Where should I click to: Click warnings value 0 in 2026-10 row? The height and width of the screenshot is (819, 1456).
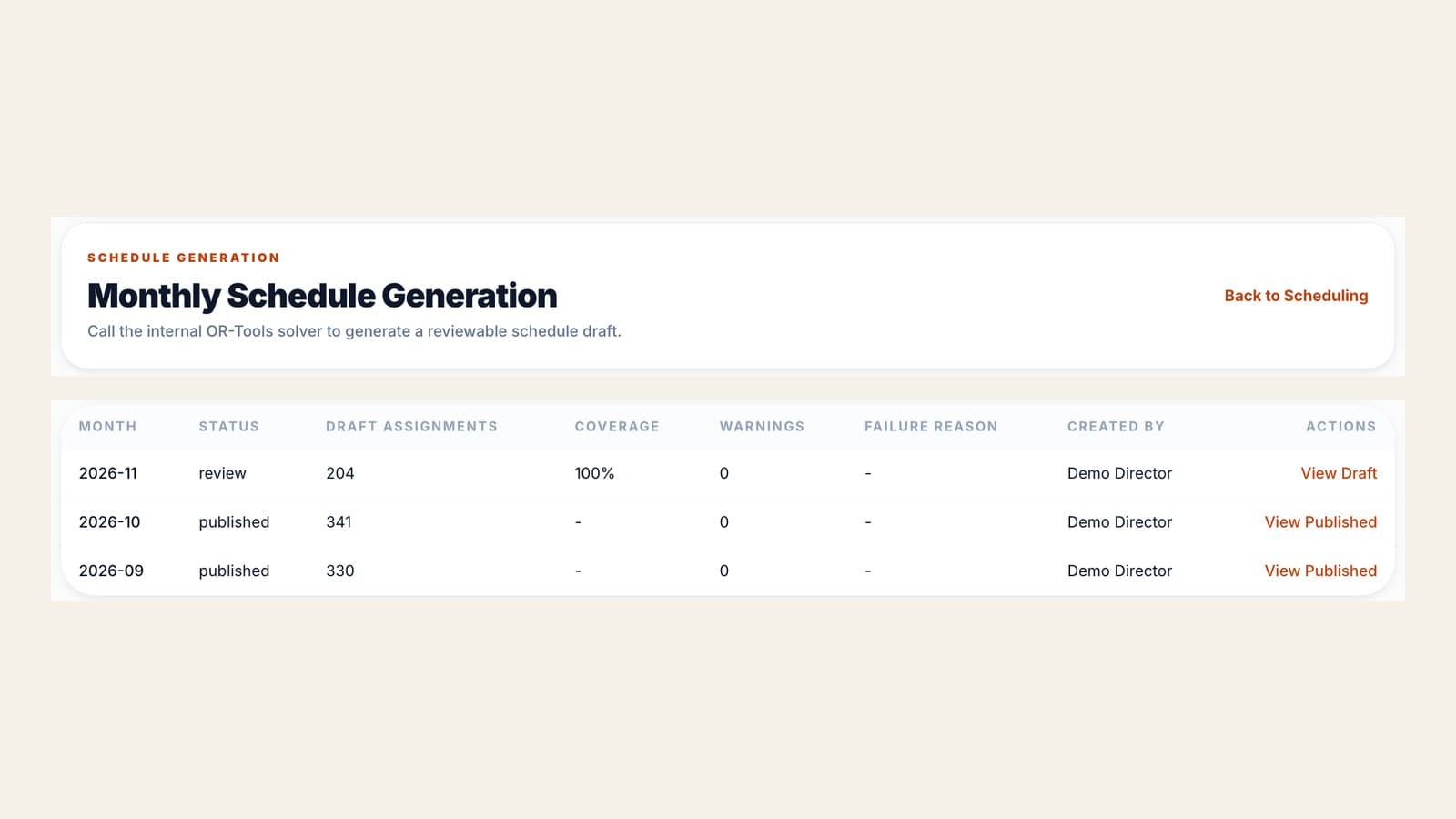click(x=724, y=522)
